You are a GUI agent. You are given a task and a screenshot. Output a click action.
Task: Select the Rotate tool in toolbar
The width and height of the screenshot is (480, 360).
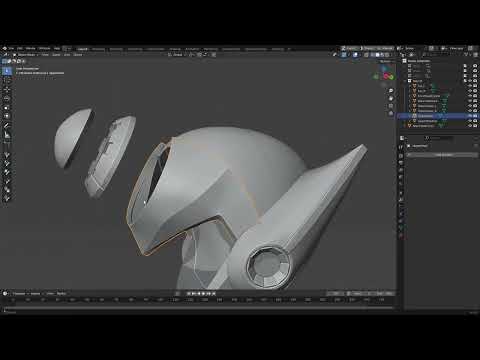click(x=7, y=99)
